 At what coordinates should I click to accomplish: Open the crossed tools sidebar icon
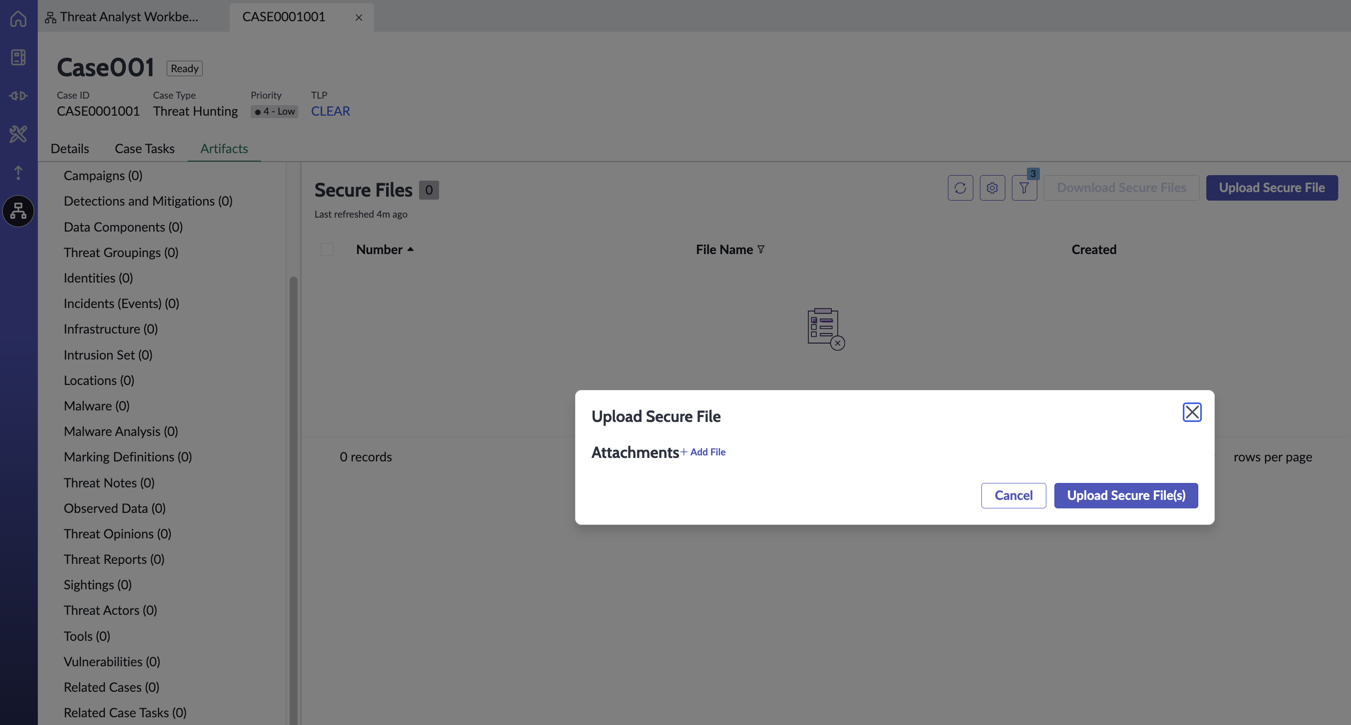[x=18, y=134]
